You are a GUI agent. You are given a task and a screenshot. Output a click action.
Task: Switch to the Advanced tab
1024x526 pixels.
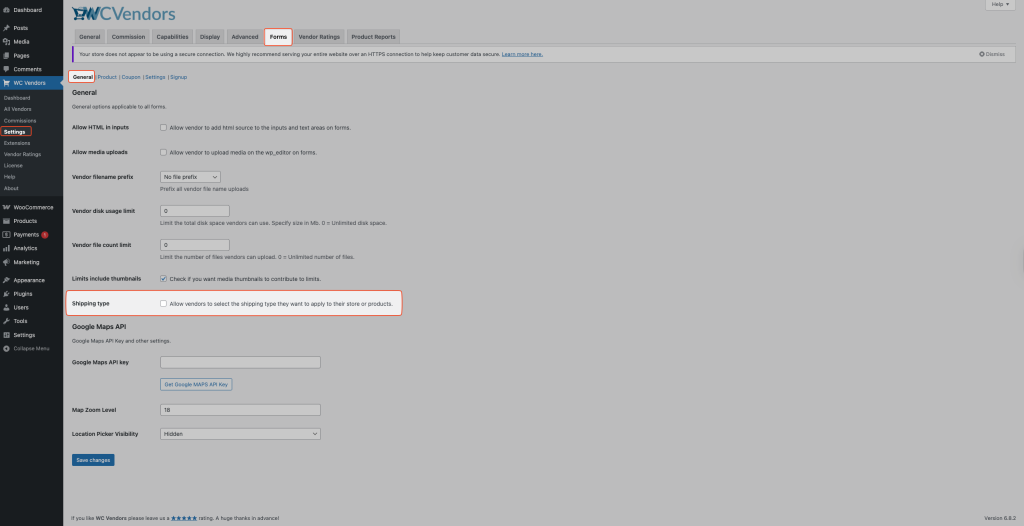pyautogui.click(x=245, y=37)
